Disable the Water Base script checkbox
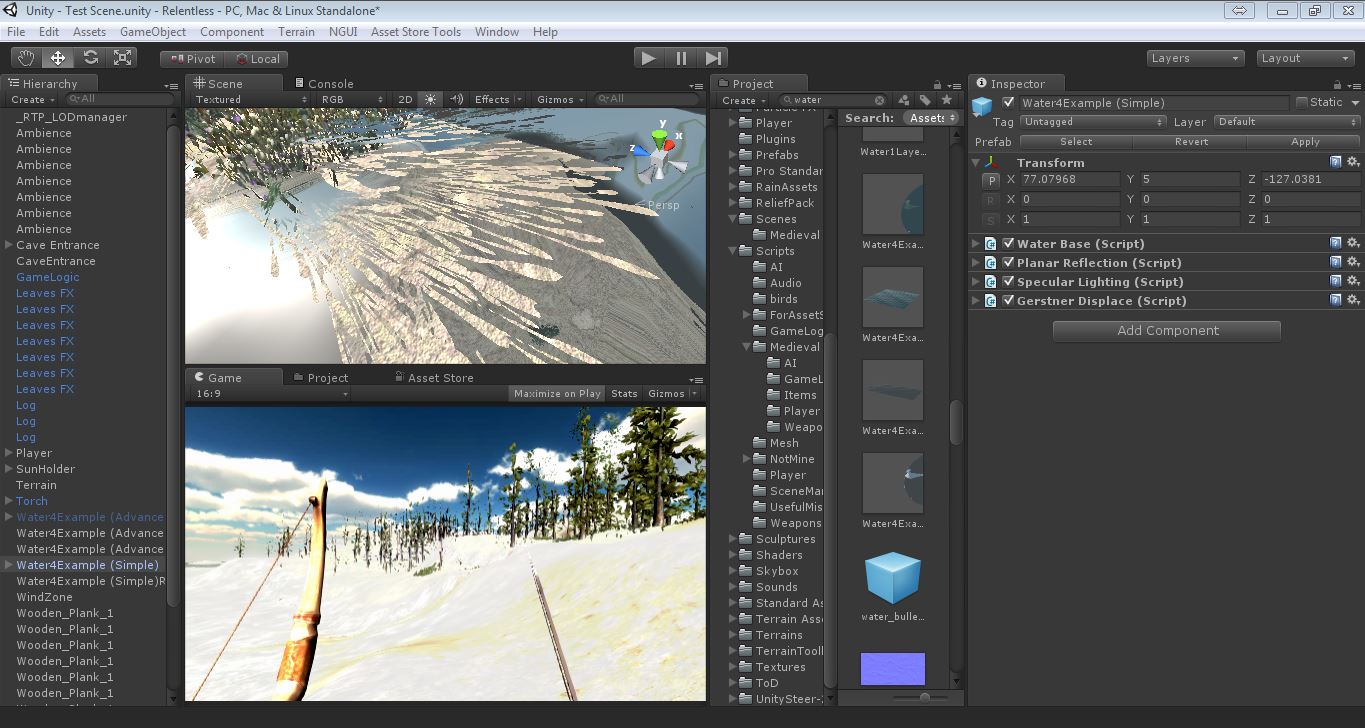This screenshot has height=728, width=1365. coord(1008,243)
